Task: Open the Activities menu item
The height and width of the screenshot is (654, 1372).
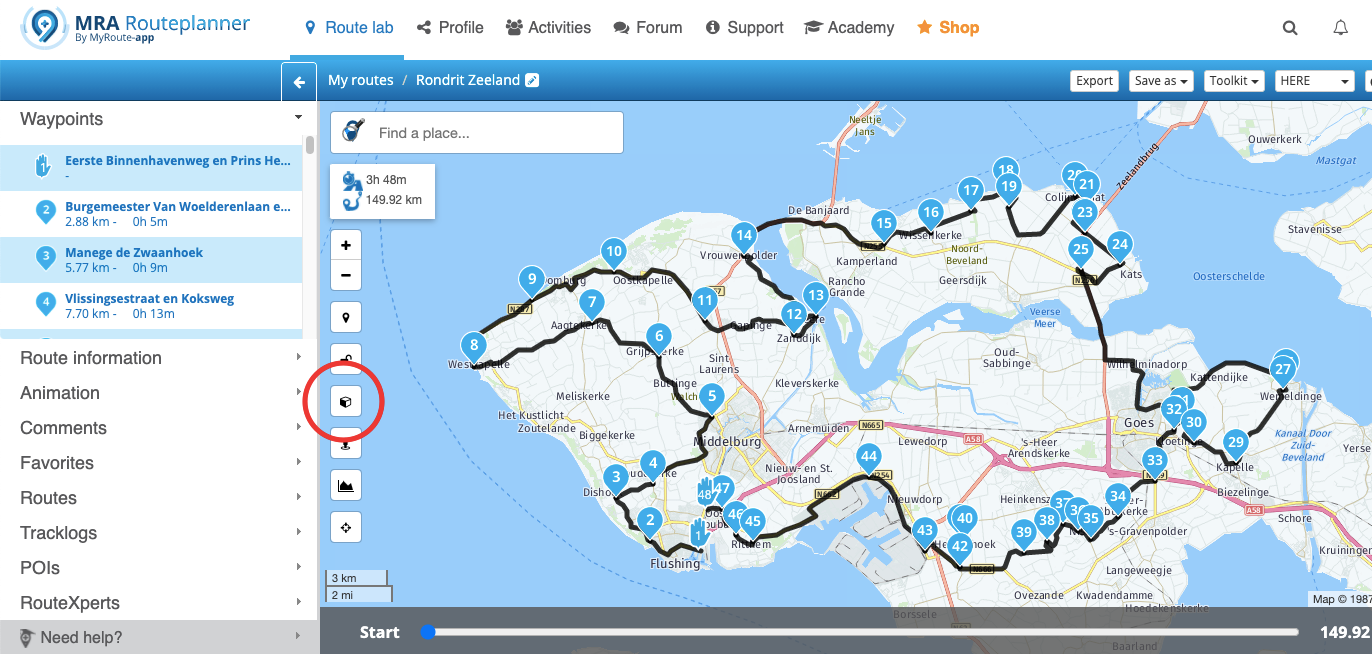Action: coord(548,28)
